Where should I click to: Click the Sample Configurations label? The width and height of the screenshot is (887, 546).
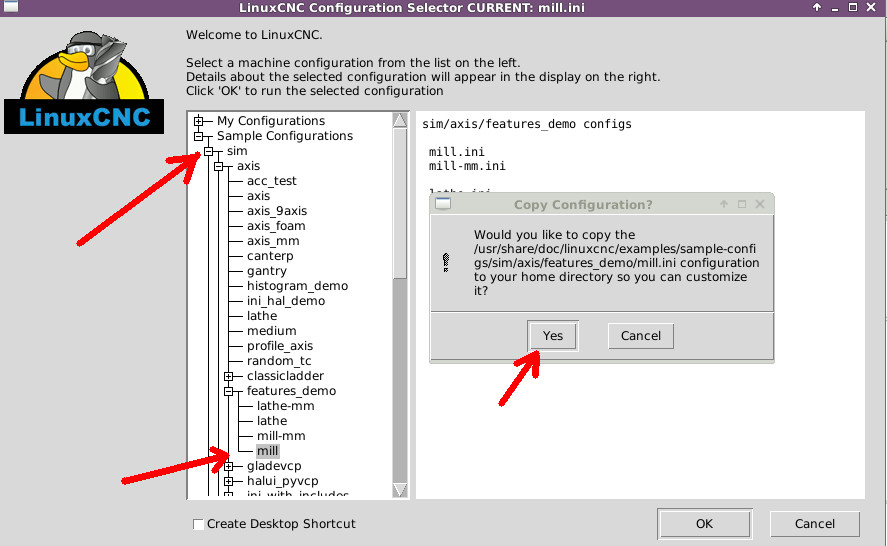click(285, 136)
